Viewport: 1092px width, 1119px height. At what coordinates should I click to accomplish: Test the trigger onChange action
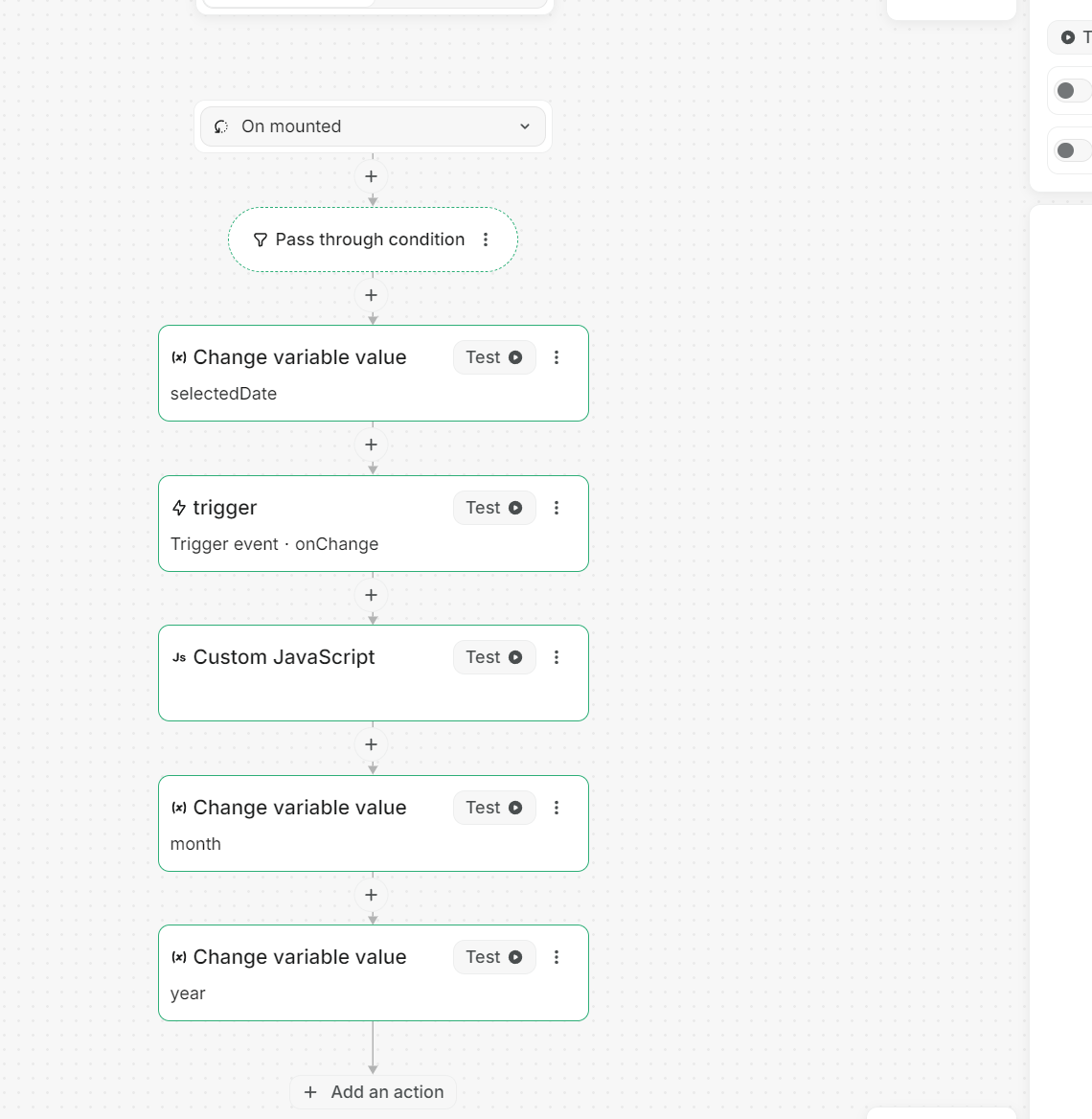tap(493, 508)
